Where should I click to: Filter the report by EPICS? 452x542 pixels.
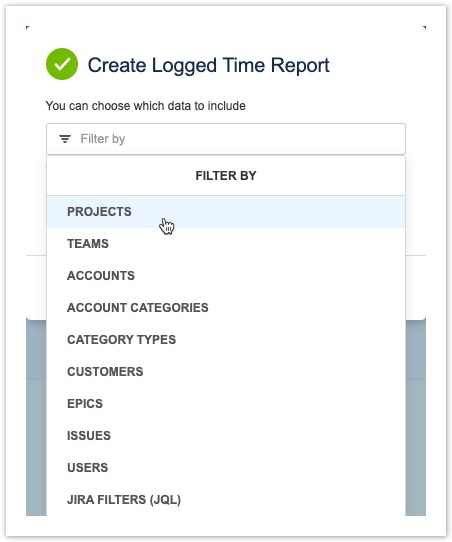click(x=226, y=403)
